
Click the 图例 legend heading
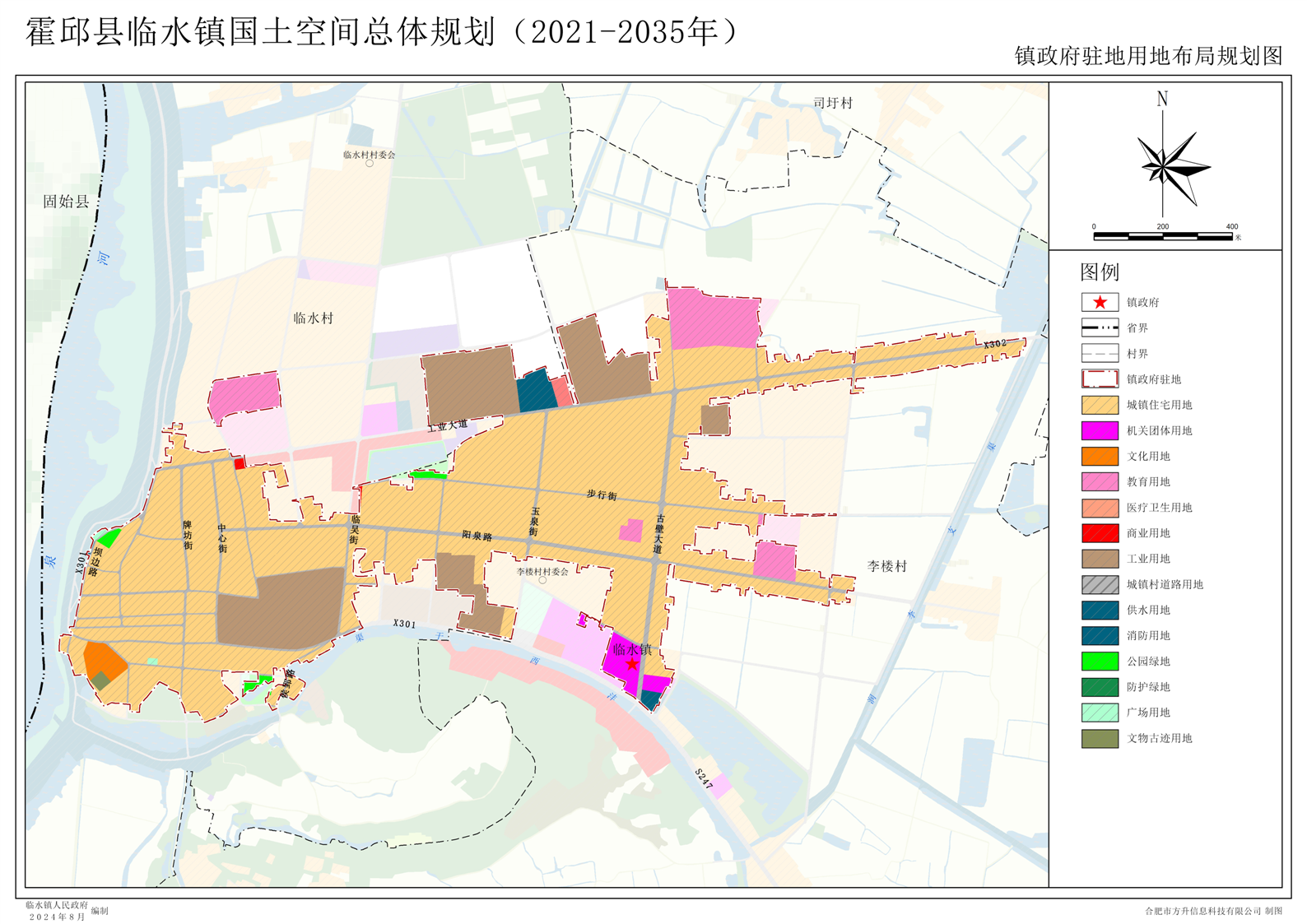(x=1100, y=272)
